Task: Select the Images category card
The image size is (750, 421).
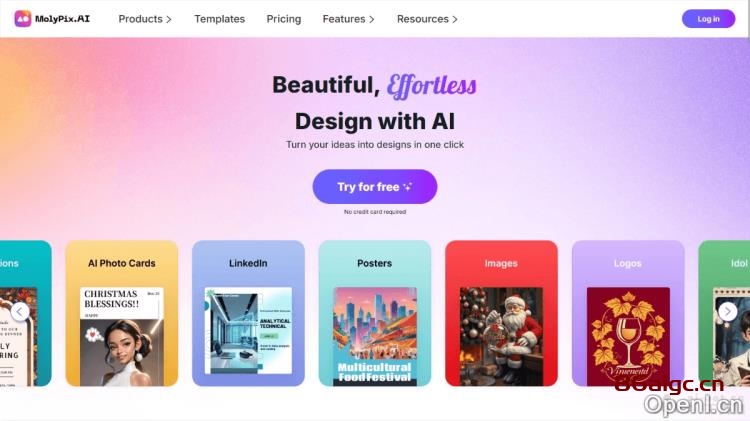Action: tap(501, 313)
